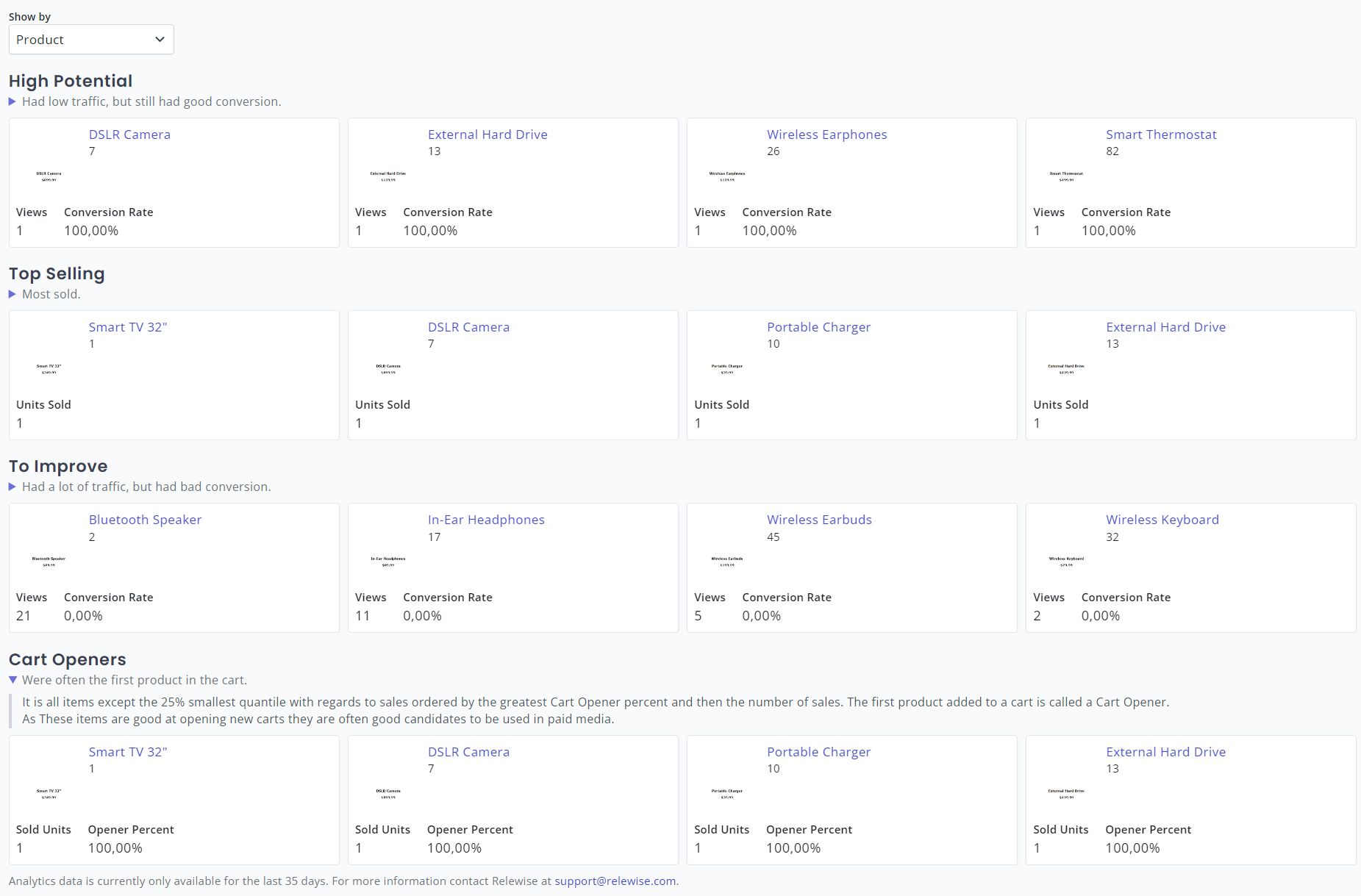Screen dimensions: 1361x896
Task: Click the Smart TV 32" thumbnail in Top Selling
Action: click(48, 367)
